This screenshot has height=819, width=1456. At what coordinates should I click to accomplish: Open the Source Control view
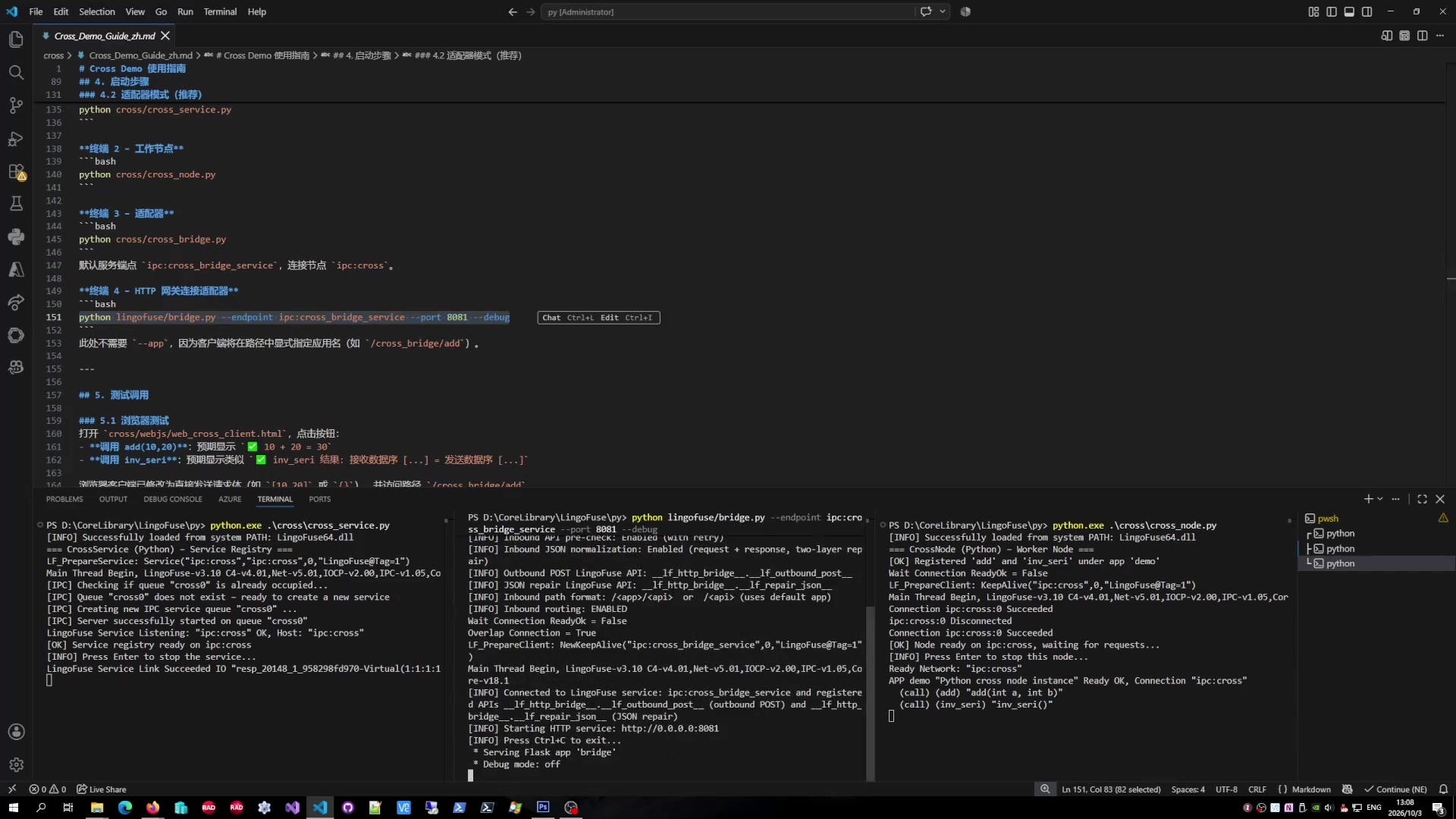(16, 105)
